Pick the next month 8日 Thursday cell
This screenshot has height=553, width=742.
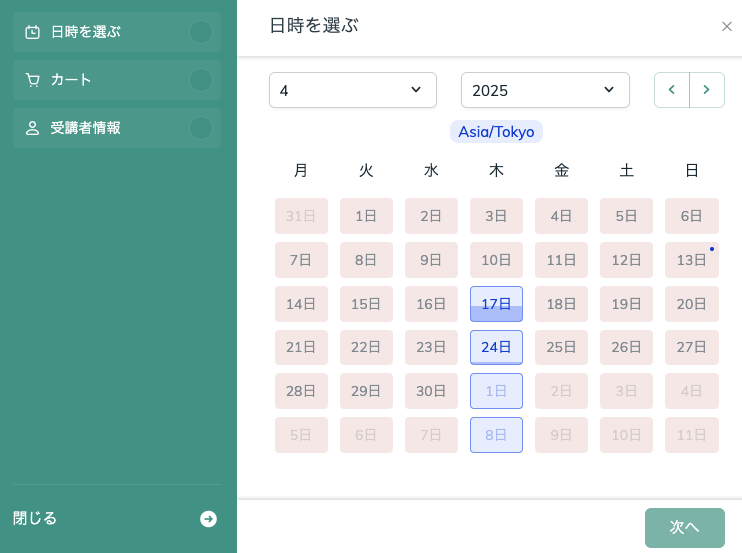(x=496, y=435)
